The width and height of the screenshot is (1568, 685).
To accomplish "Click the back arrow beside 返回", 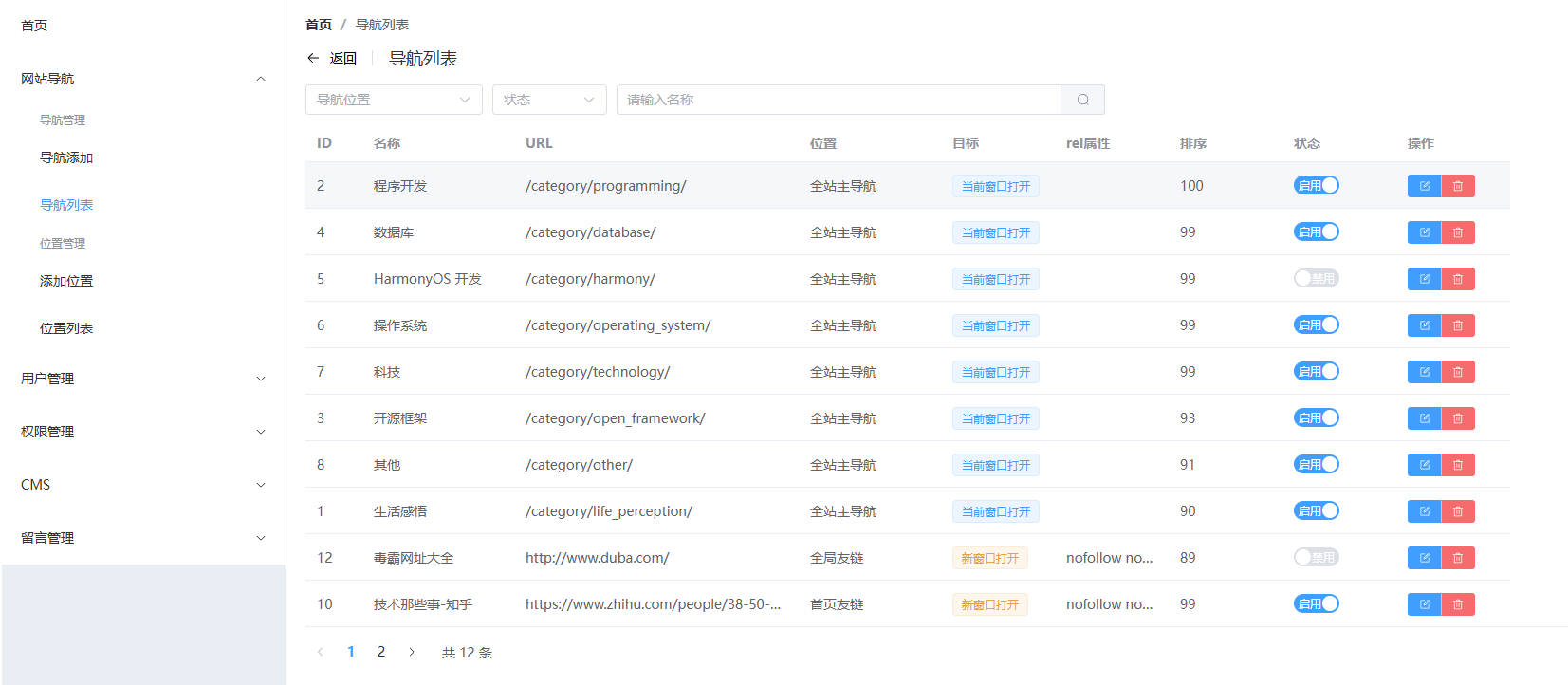I will pyautogui.click(x=313, y=58).
